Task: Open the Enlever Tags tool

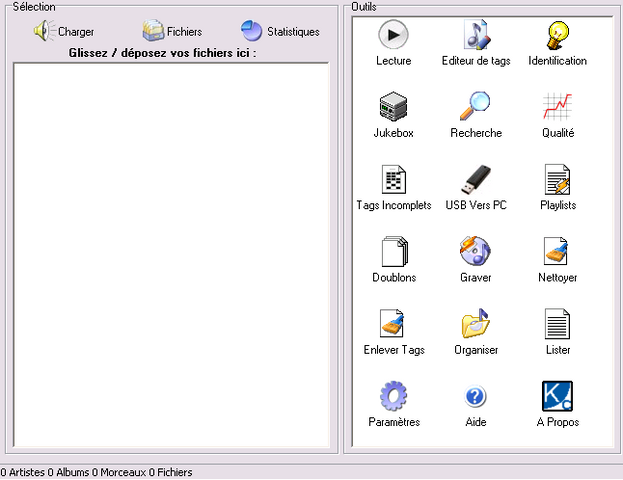Action: point(393,332)
